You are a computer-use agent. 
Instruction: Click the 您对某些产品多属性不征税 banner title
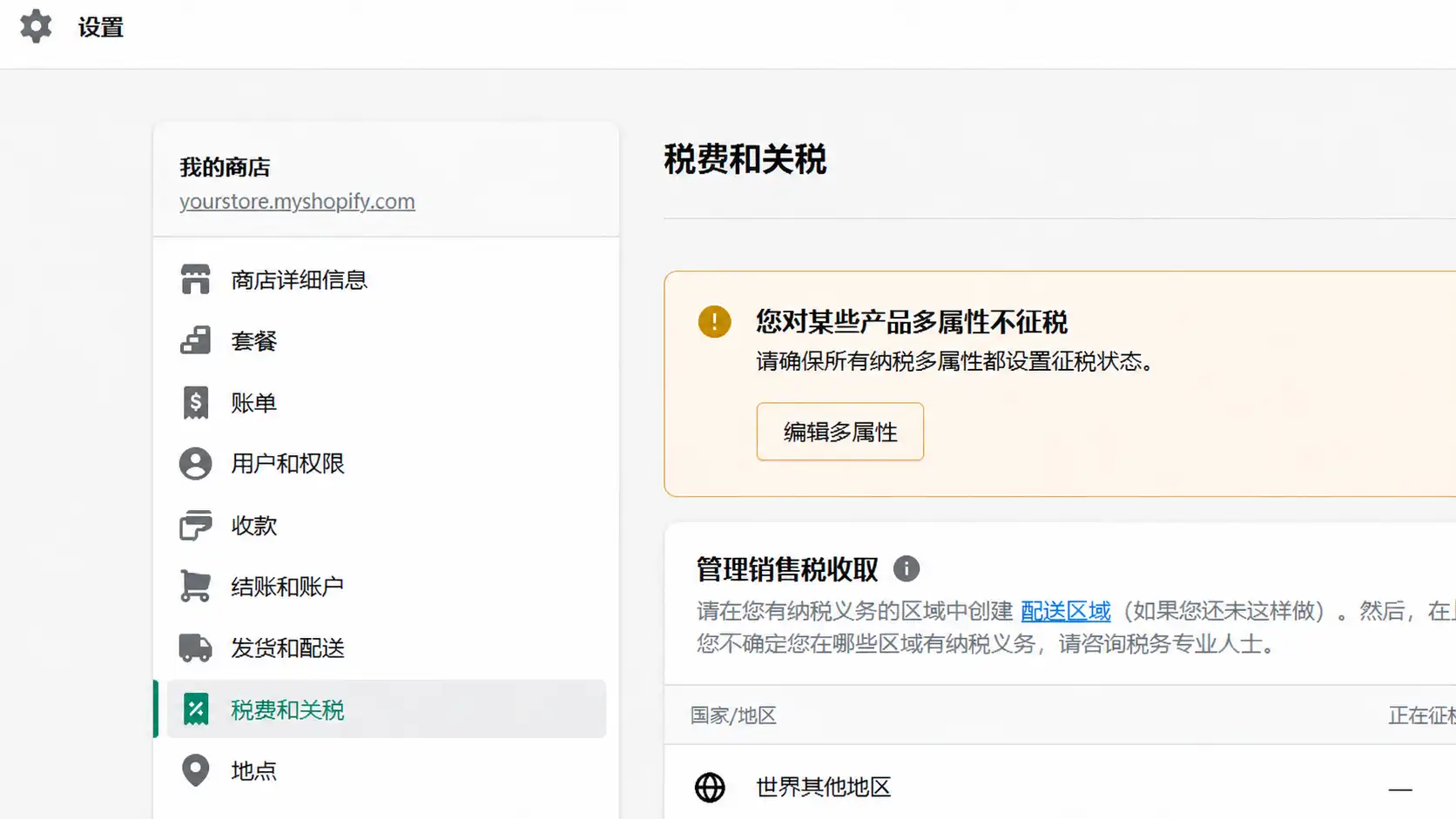pyautogui.click(x=911, y=322)
